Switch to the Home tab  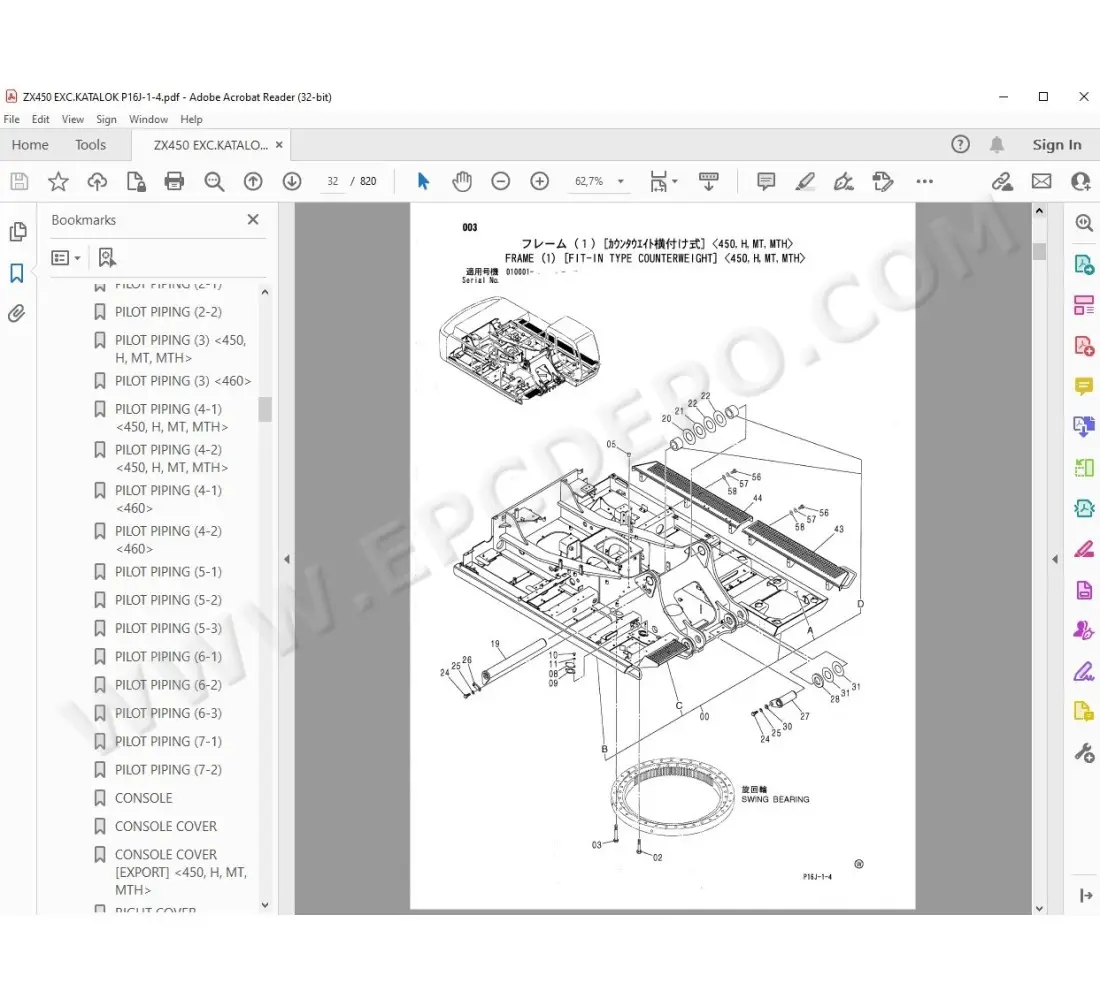coord(30,145)
